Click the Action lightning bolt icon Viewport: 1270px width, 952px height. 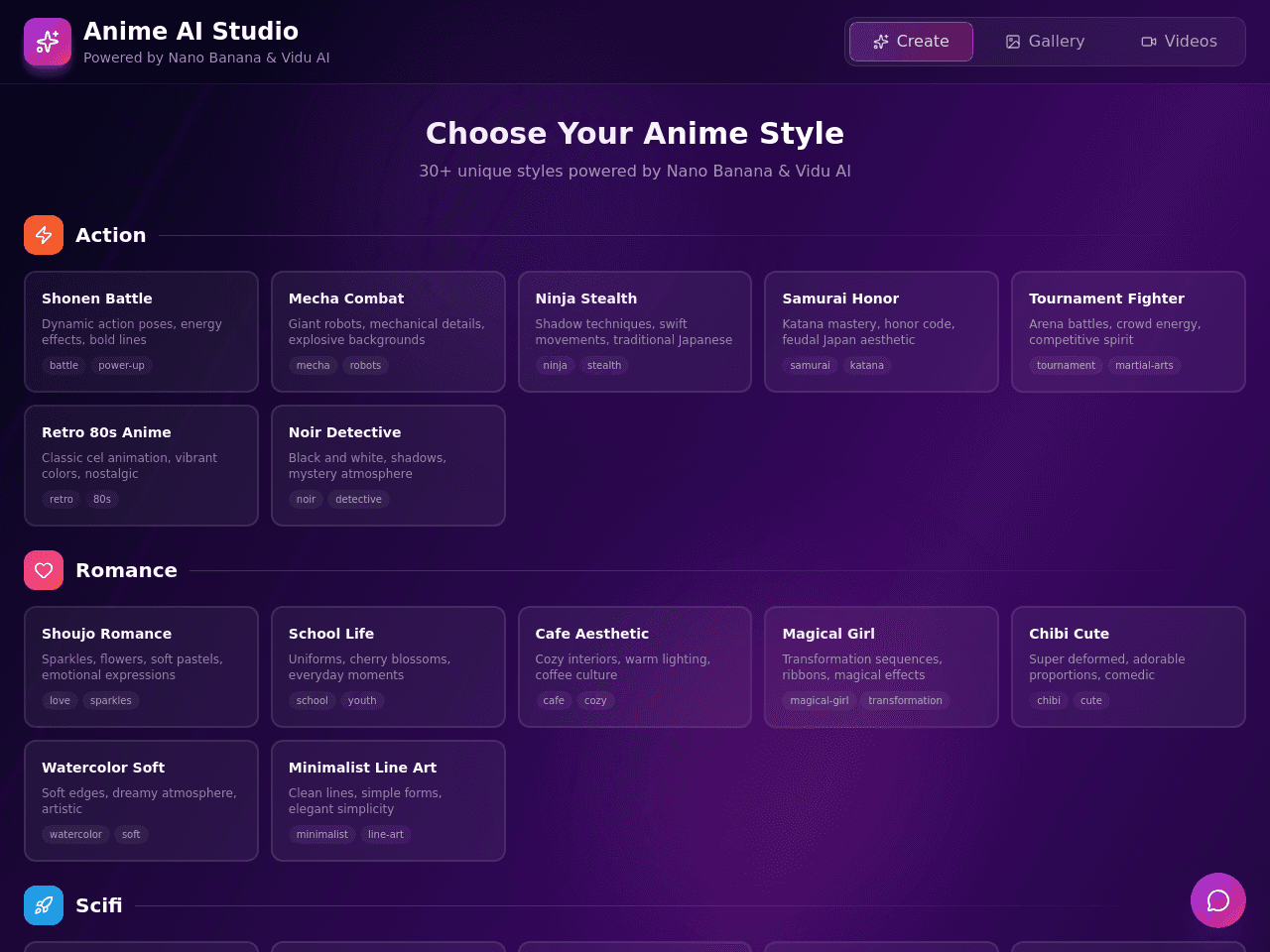[44, 235]
